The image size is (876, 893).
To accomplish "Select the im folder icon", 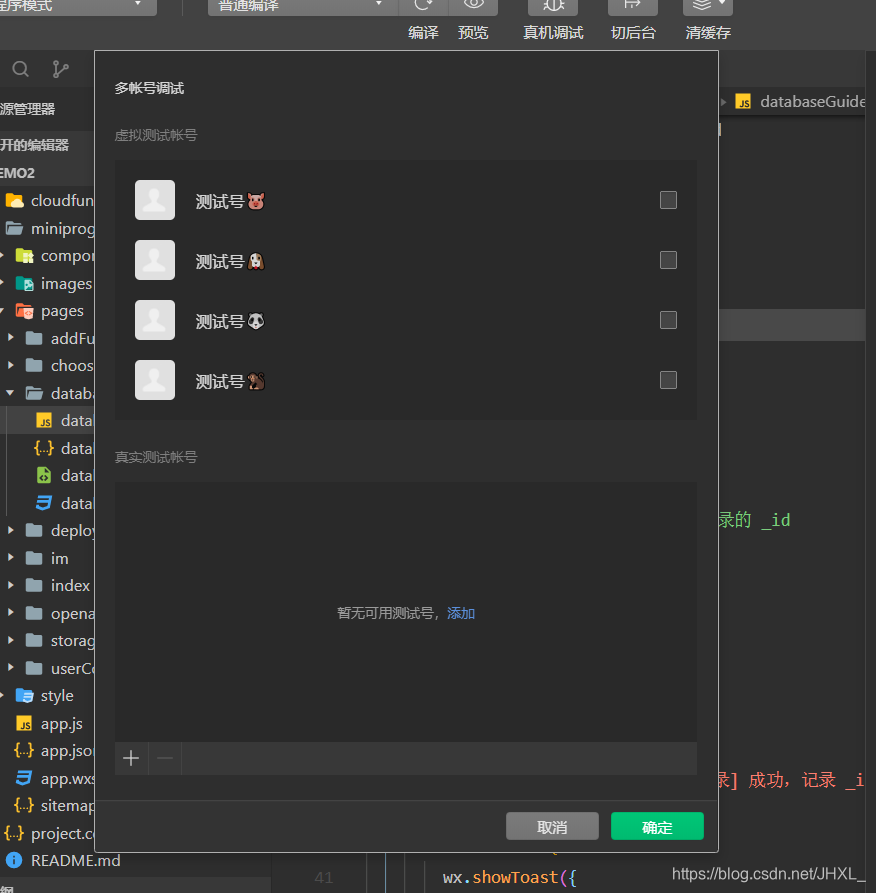I will pyautogui.click(x=34, y=558).
